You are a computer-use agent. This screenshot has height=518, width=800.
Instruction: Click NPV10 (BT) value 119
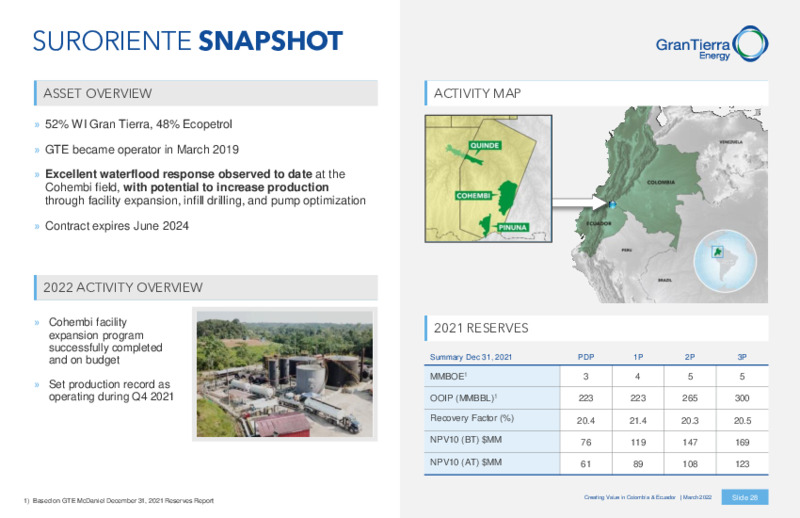pos(638,442)
